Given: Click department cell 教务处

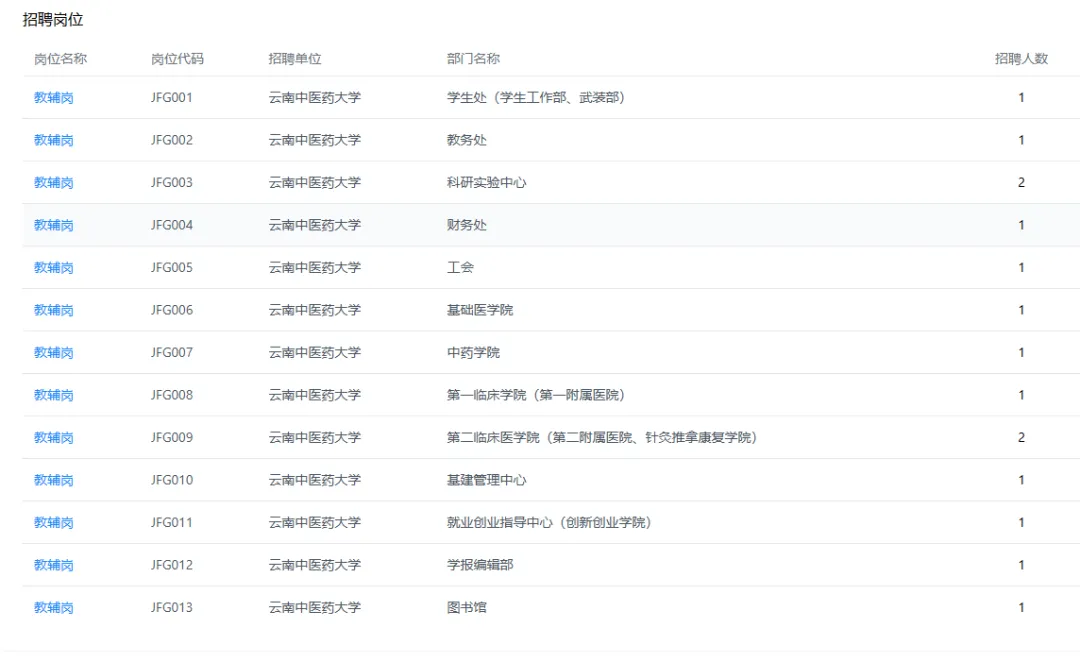Looking at the screenshot, I should [x=466, y=141].
